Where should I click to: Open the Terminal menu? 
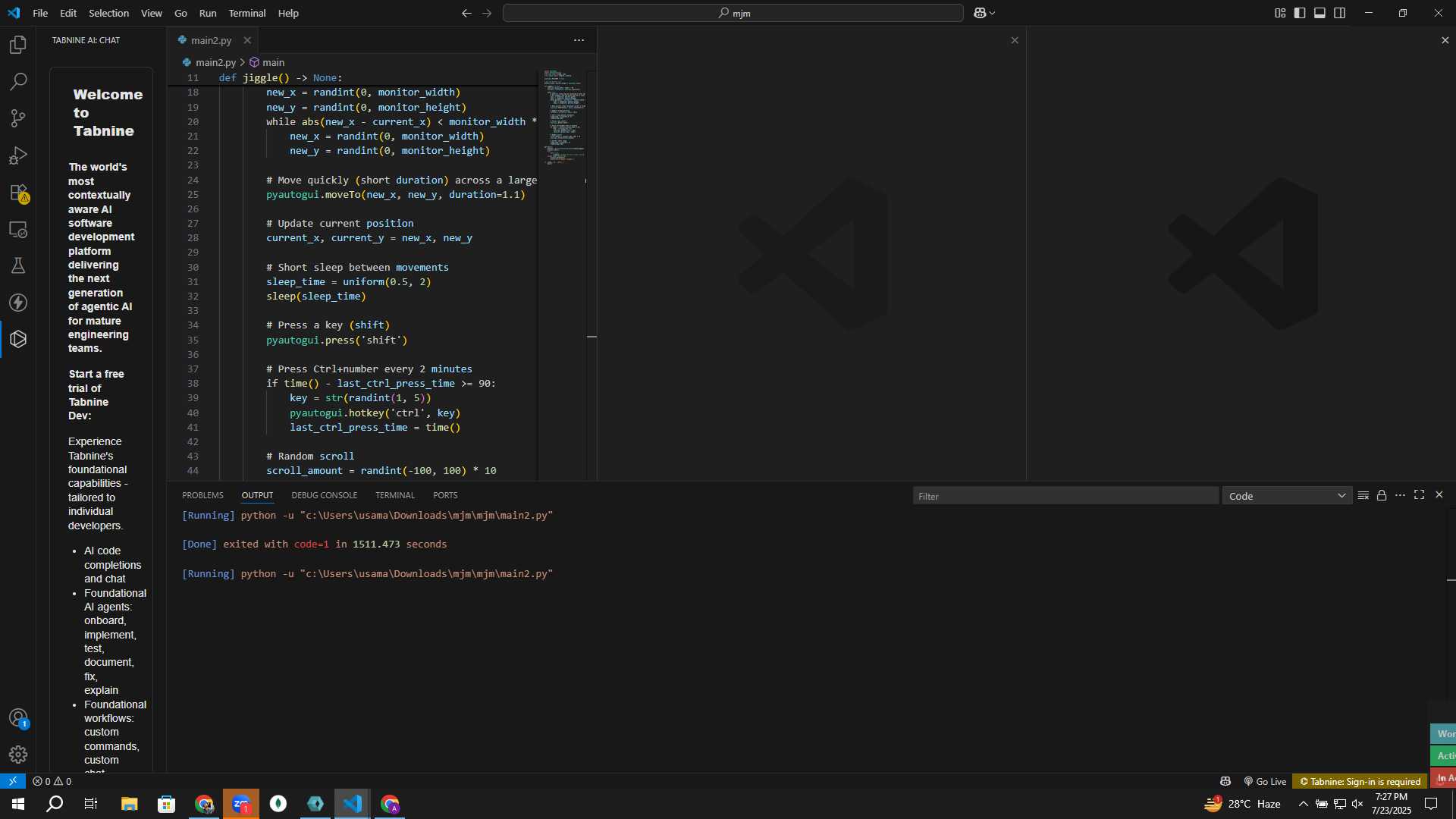pos(247,13)
